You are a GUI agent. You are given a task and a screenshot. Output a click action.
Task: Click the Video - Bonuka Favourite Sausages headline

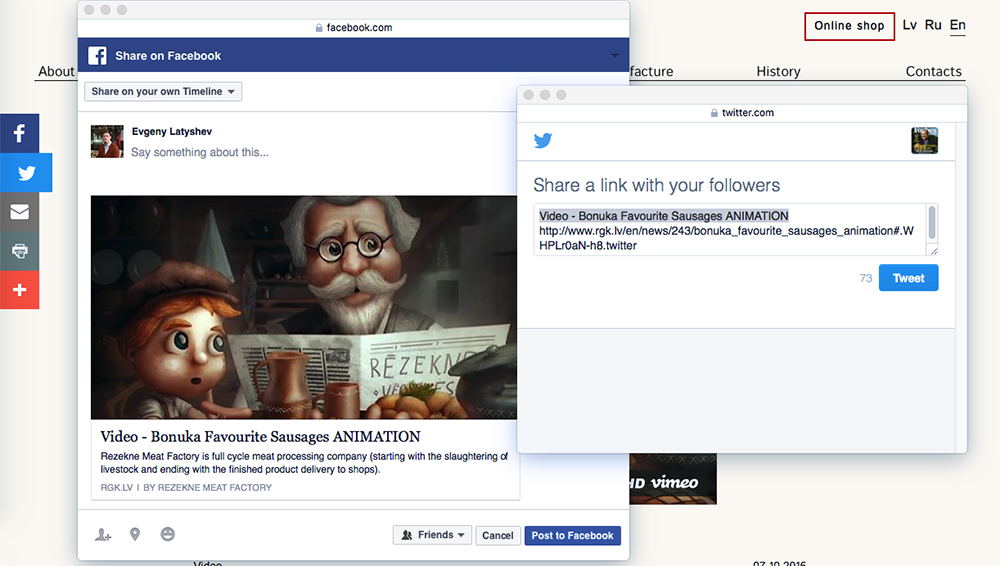point(260,436)
